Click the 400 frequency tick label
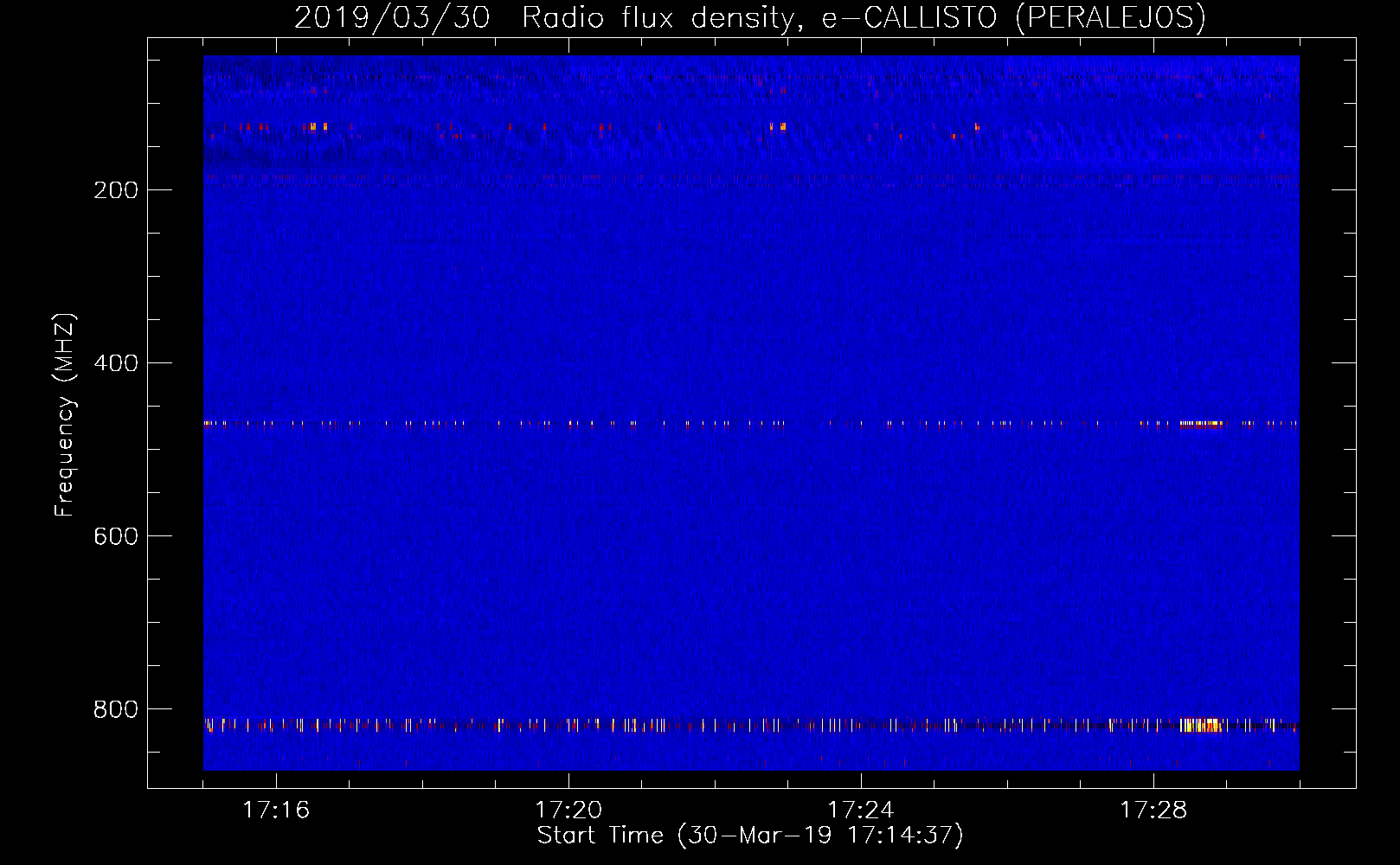 click(x=116, y=363)
